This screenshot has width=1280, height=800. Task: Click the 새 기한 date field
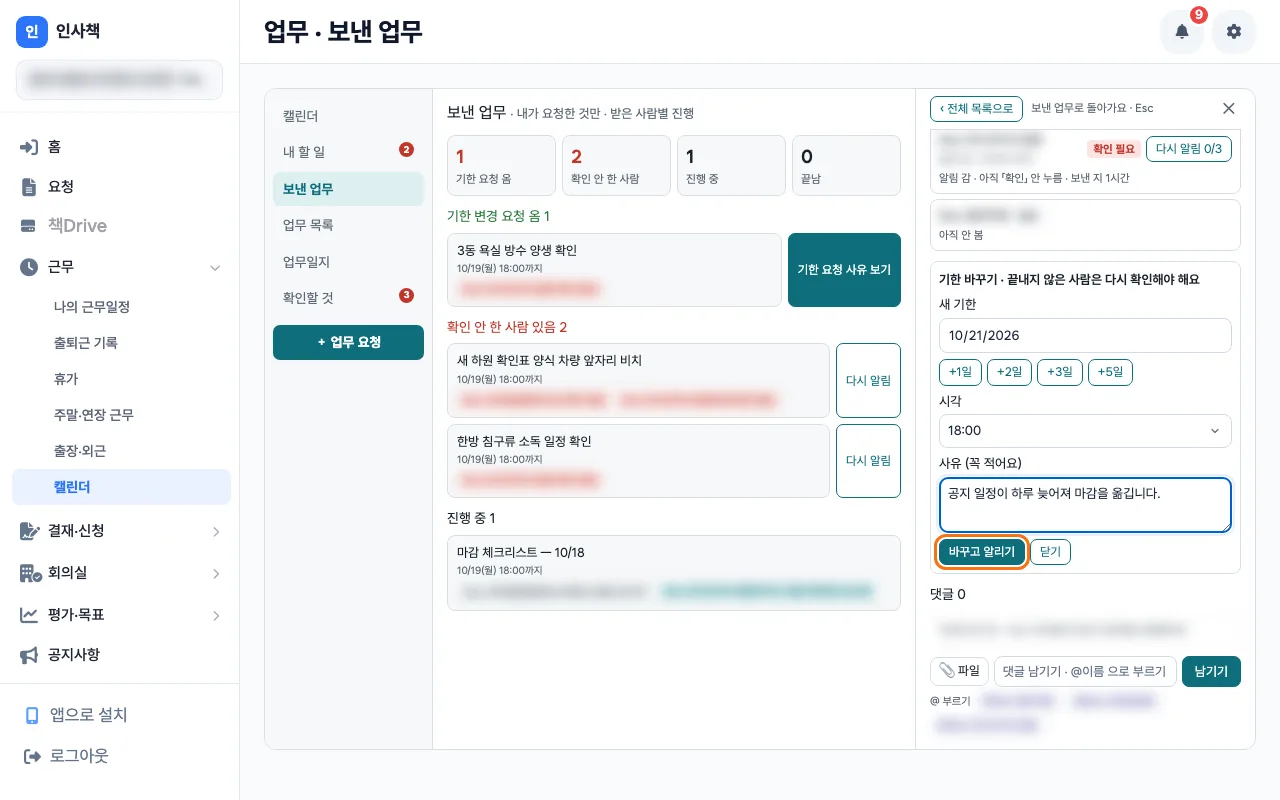click(x=1085, y=335)
